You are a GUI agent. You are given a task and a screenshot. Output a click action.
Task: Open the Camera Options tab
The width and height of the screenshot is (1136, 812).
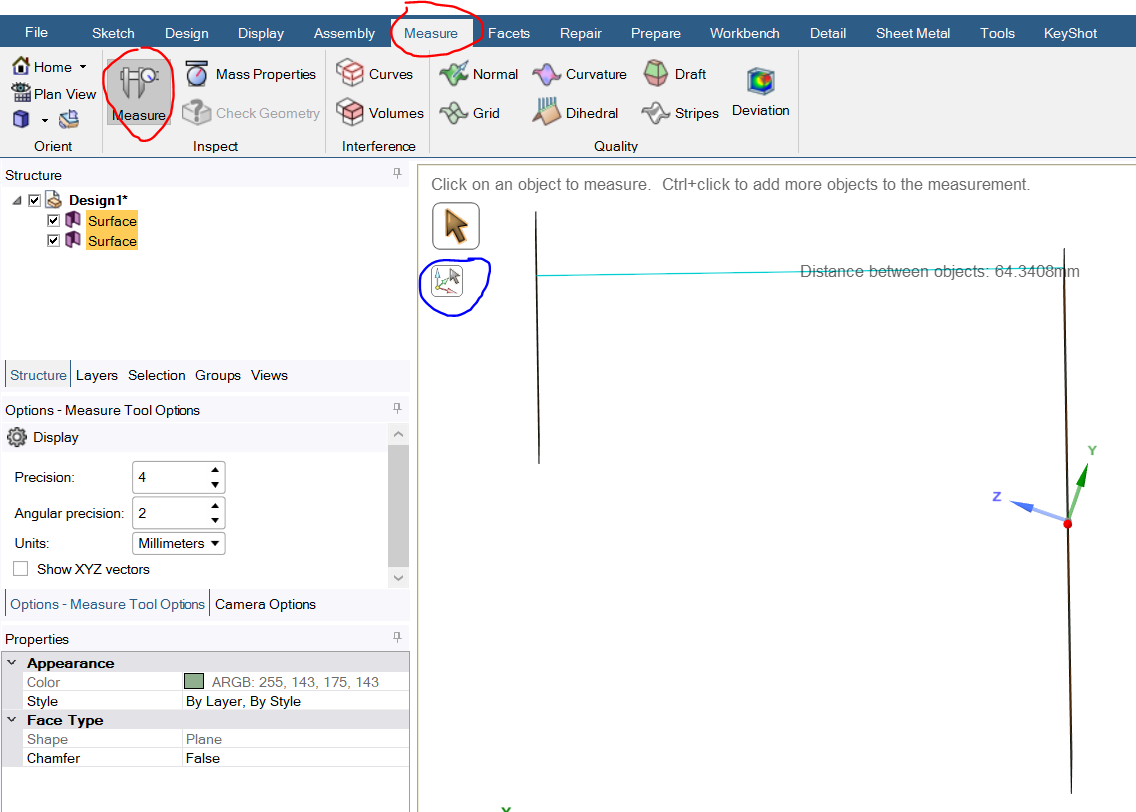[265, 604]
